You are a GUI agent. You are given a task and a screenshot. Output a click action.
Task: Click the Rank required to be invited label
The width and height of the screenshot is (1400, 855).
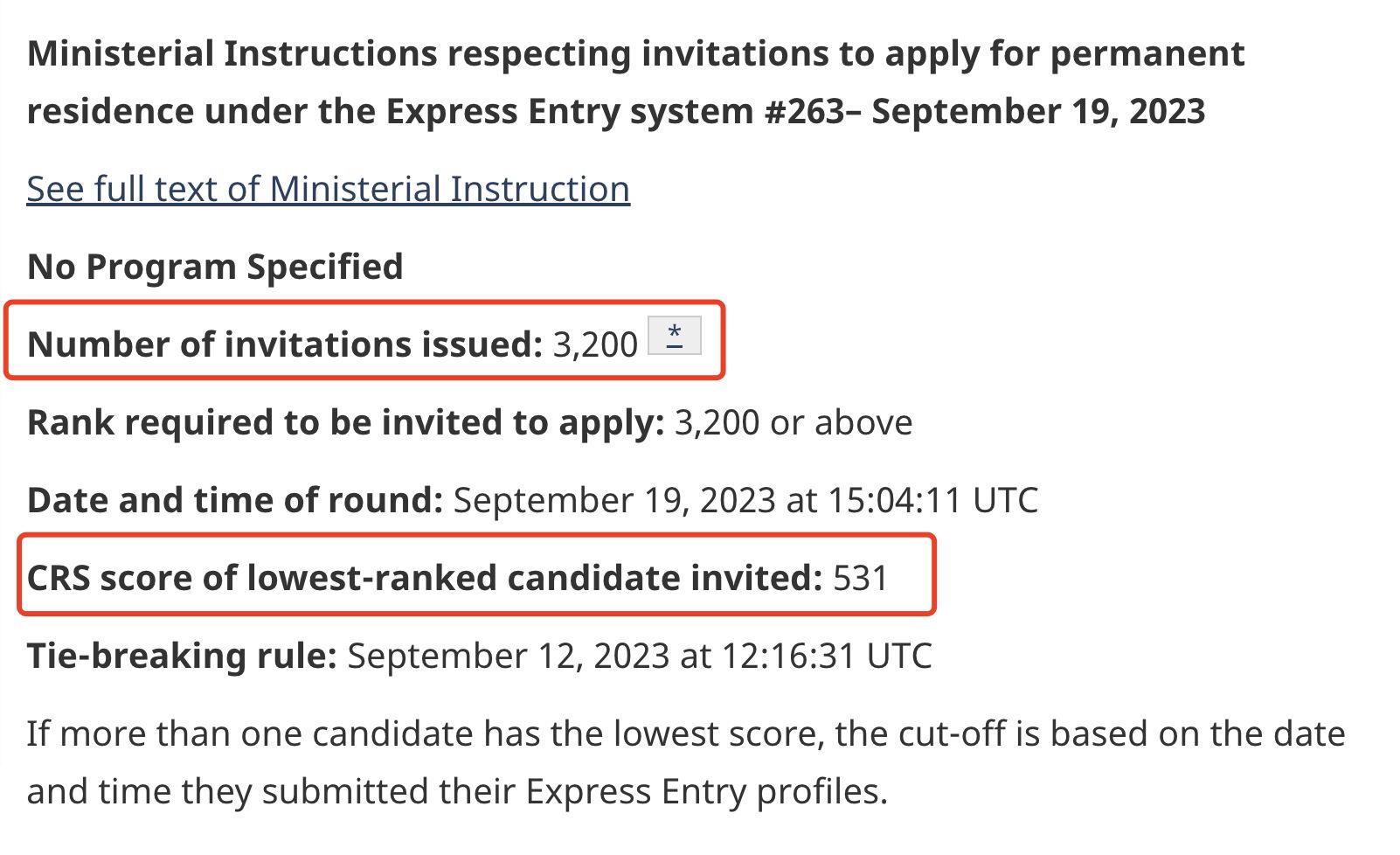click(x=345, y=422)
